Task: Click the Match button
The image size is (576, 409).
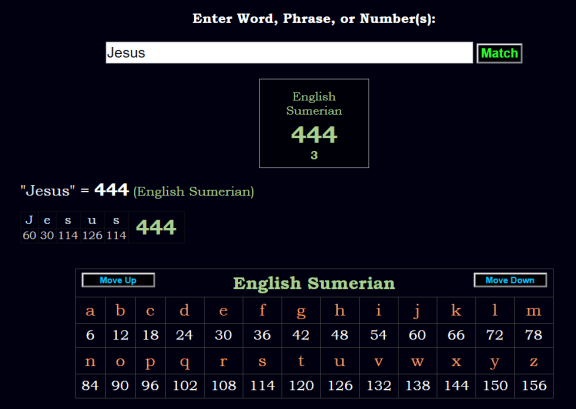Action: [499, 53]
